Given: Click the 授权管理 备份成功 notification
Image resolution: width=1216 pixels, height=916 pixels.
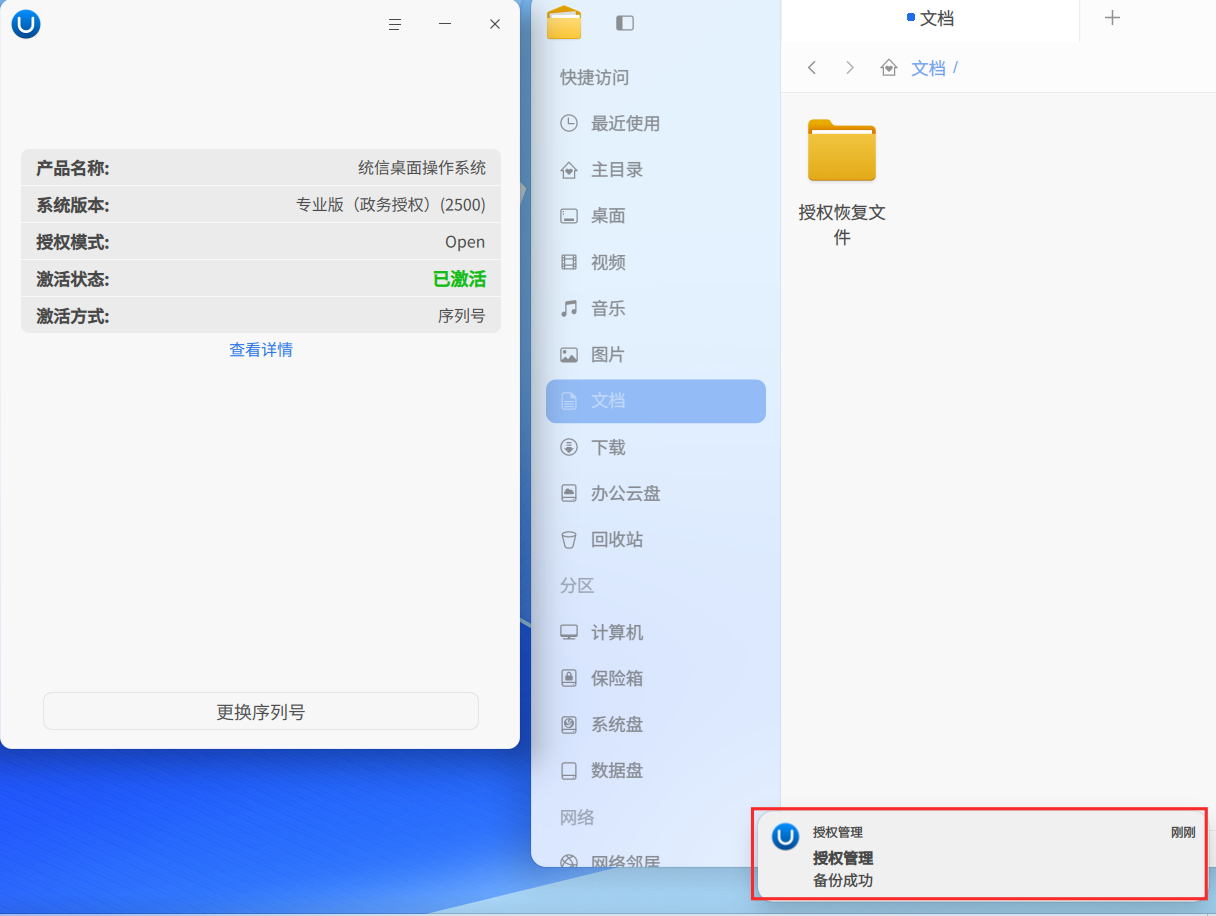Looking at the screenshot, I should [x=981, y=855].
